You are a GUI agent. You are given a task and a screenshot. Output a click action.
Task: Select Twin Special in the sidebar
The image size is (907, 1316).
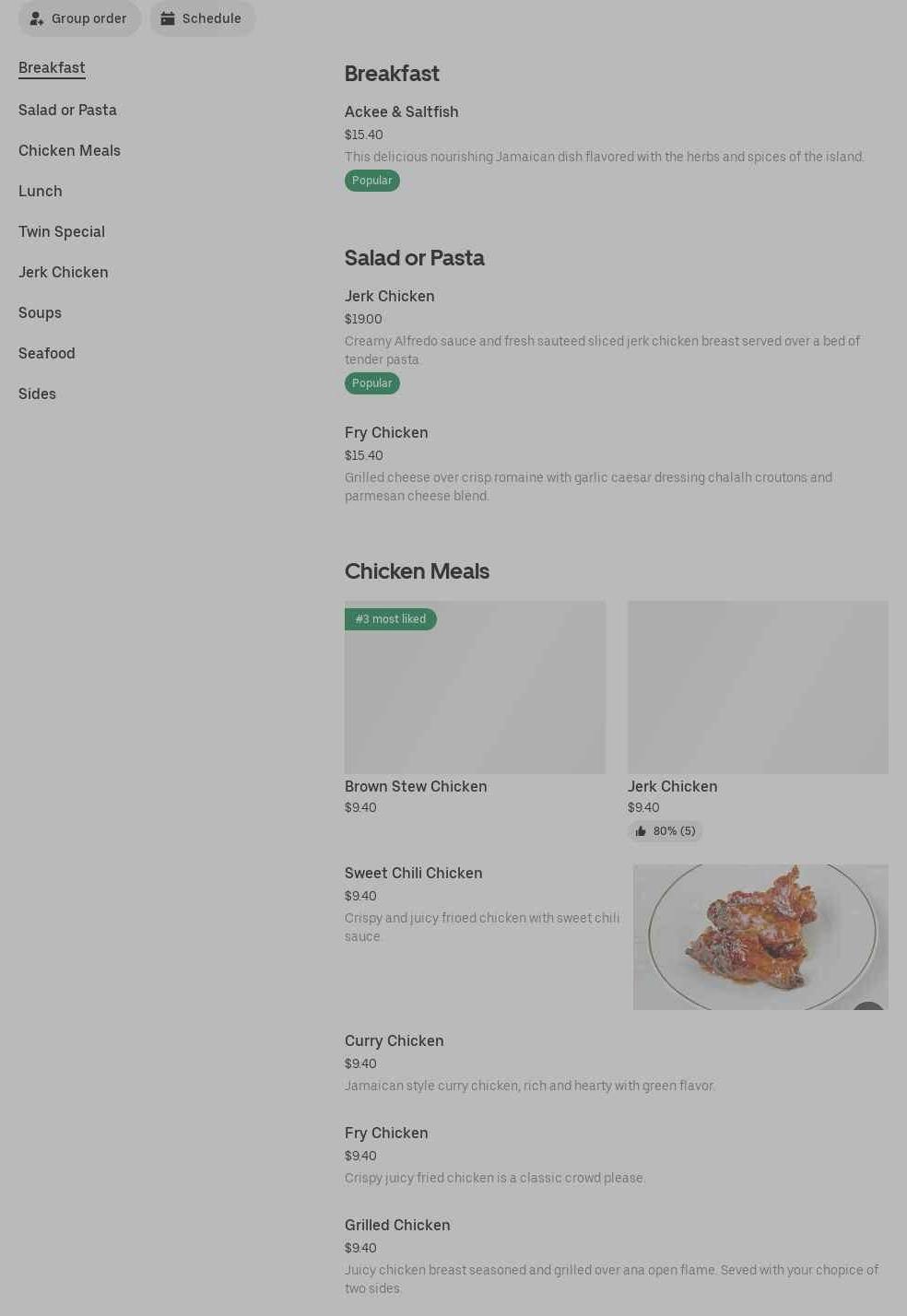point(62,232)
